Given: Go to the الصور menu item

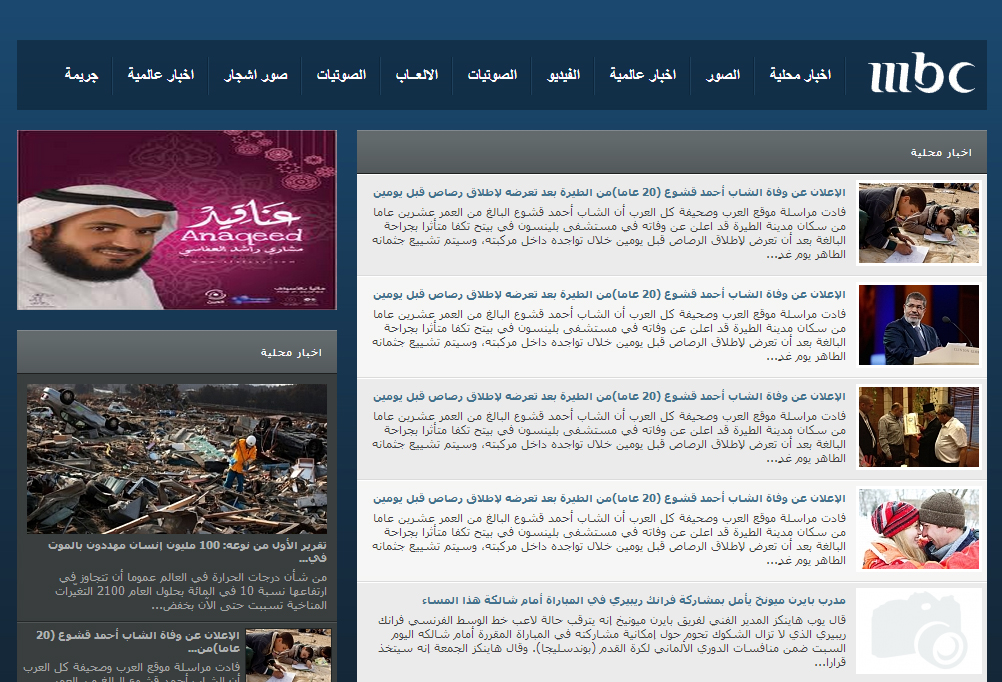Looking at the screenshot, I should tap(723, 75).
